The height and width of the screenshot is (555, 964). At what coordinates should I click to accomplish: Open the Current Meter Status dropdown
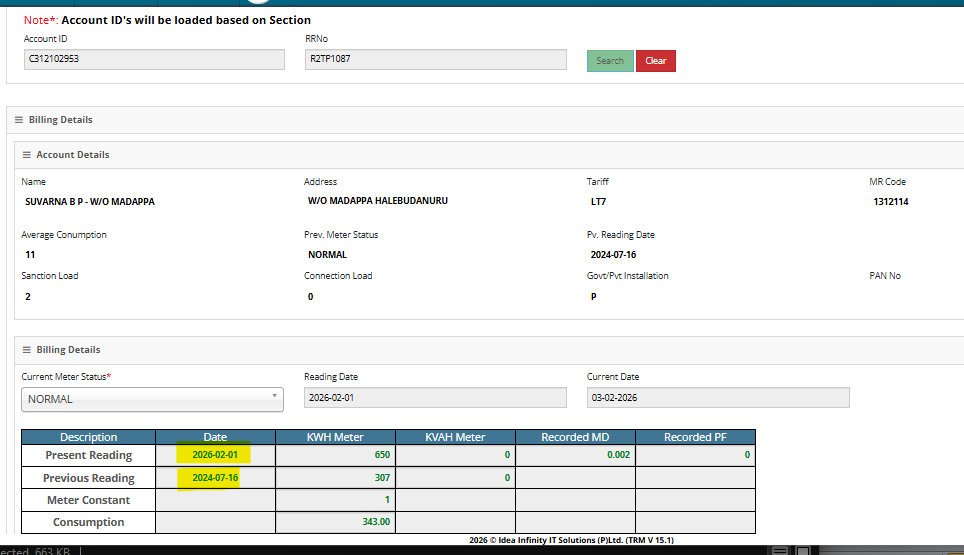point(152,399)
